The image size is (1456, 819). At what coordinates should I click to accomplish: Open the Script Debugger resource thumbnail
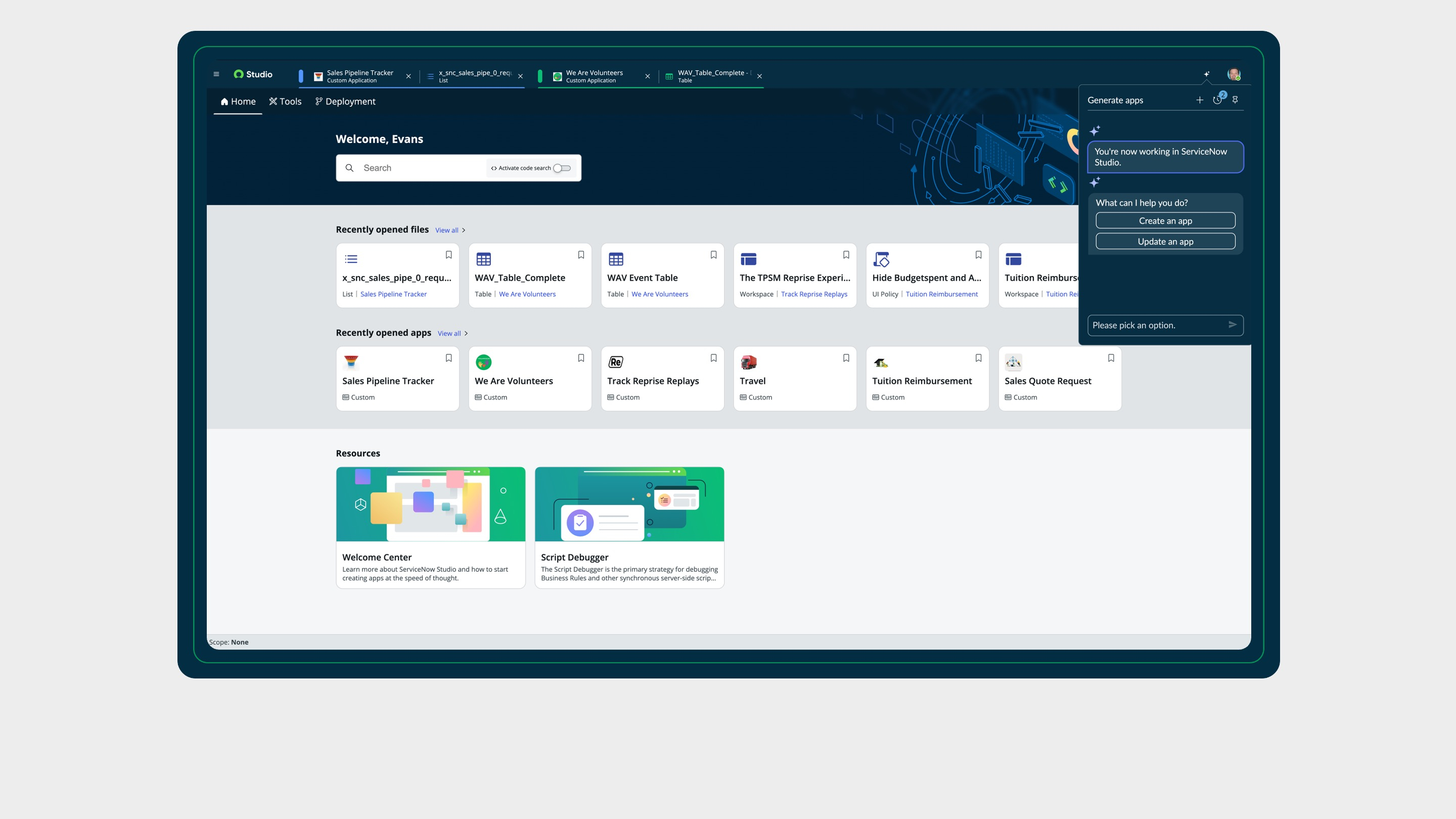click(629, 504)
